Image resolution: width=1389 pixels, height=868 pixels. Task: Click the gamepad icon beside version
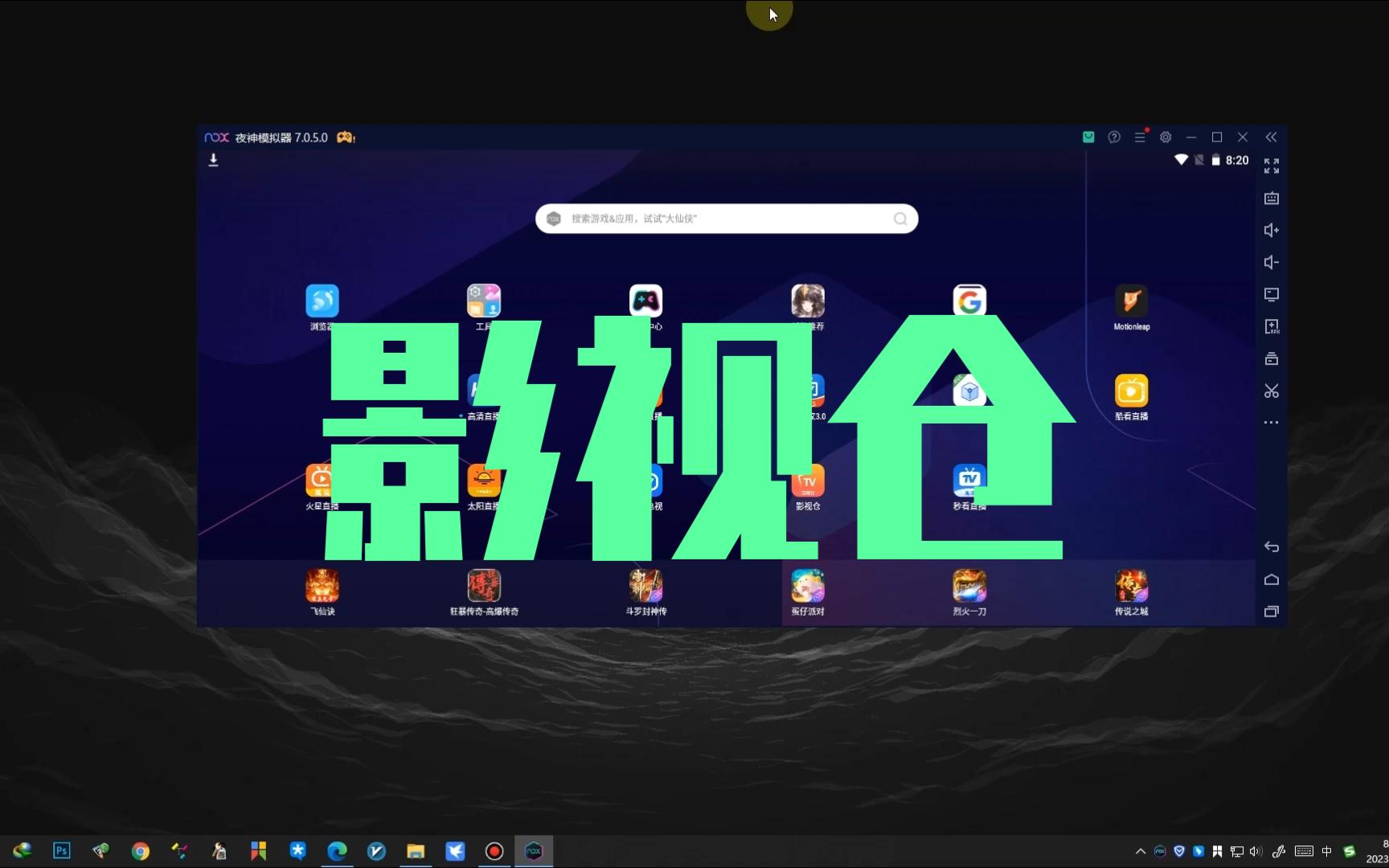pos(346,137)
